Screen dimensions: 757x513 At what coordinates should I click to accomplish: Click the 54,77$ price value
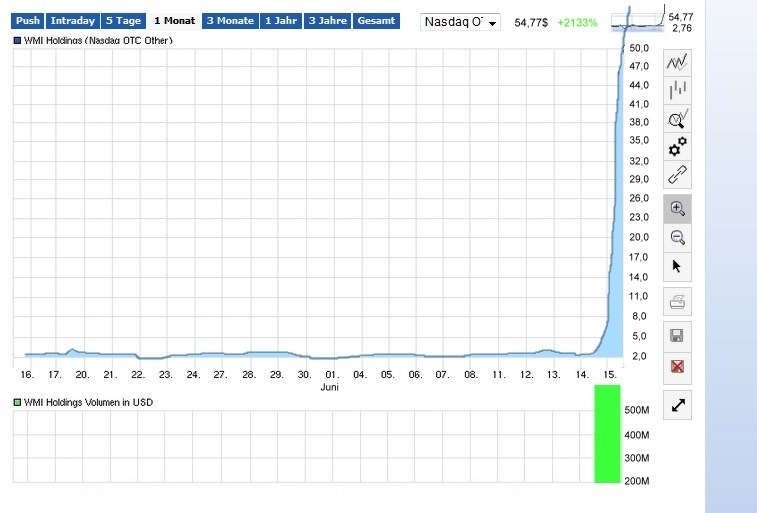point(531,23)
